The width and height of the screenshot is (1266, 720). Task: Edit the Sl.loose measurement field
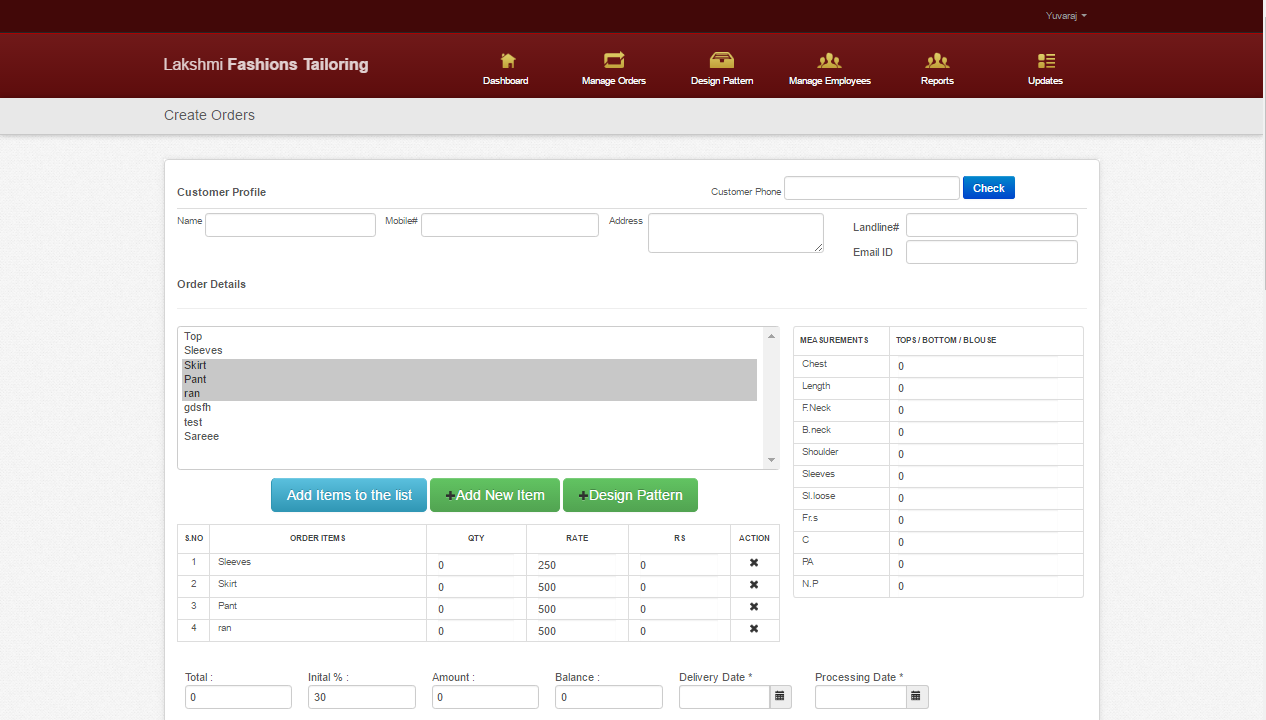(976, 499)
